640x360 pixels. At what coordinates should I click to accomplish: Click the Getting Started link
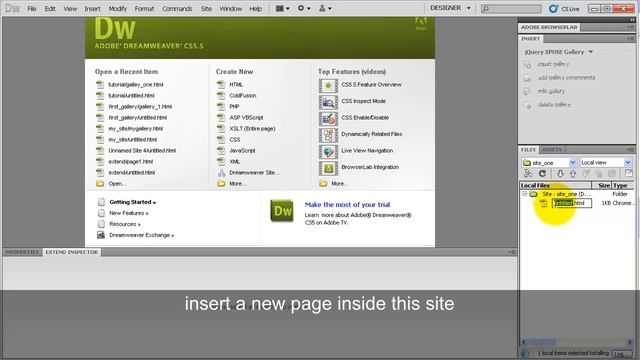pyautogui.click(x=133, y=202)
